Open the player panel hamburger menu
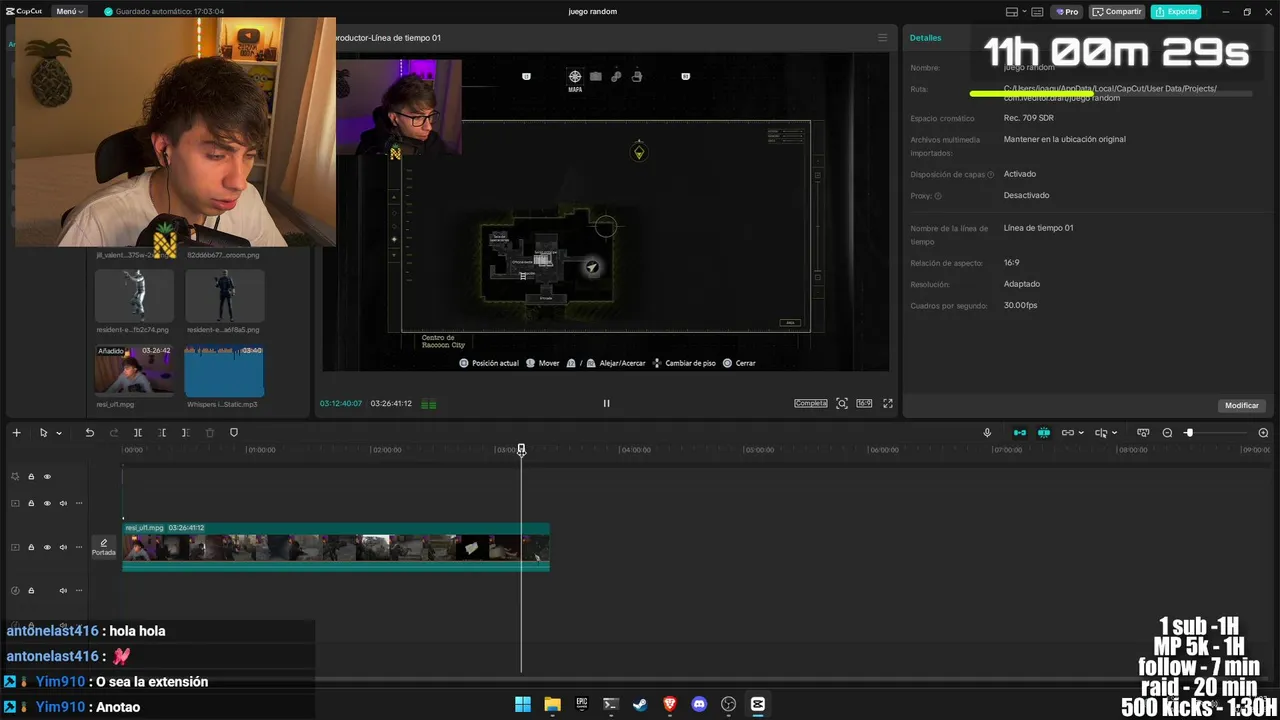1280x720 pixels. [x=882, y=38]
